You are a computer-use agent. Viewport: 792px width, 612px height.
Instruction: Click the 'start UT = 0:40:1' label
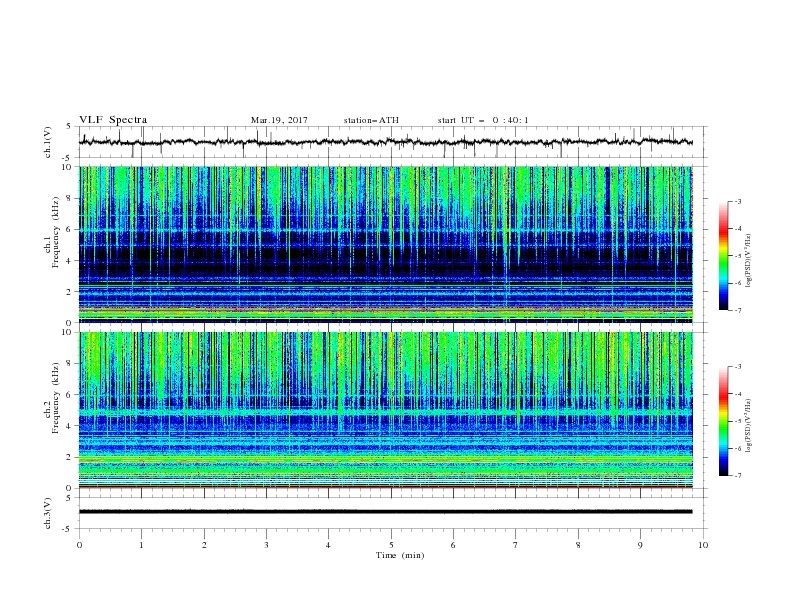tap(483, 120)
